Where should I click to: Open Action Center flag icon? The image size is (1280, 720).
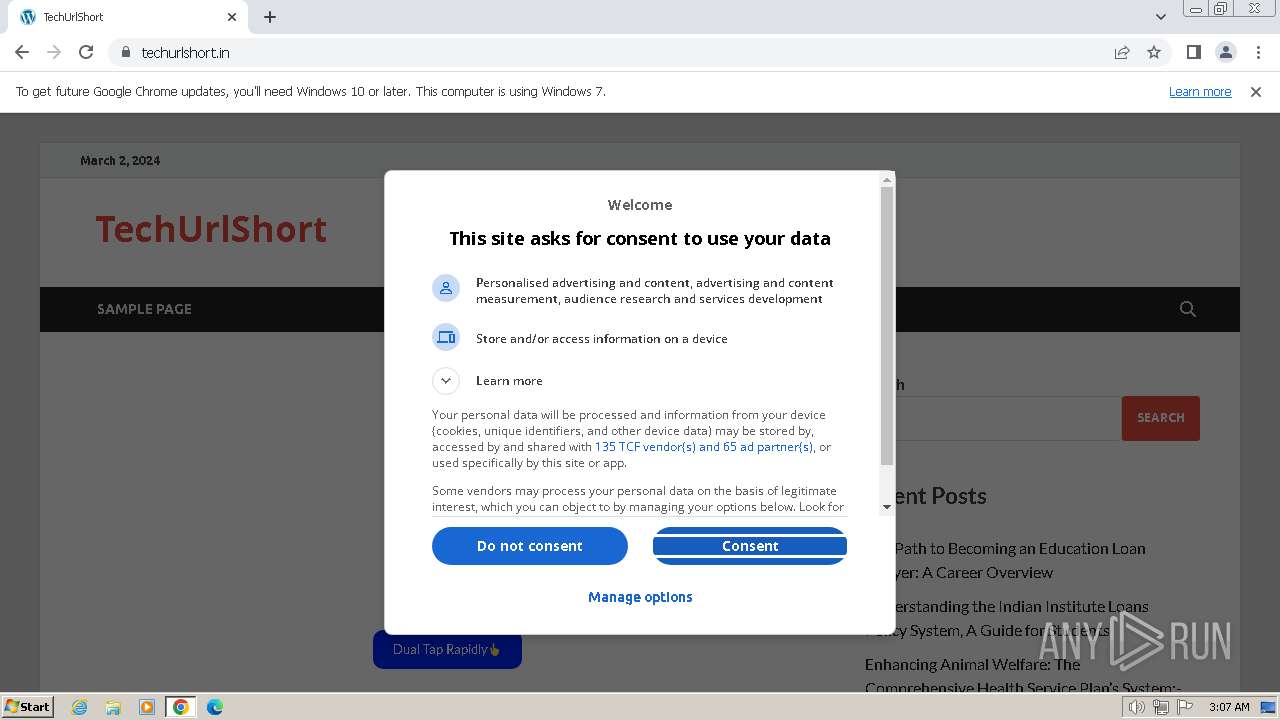(x=1184, y=707)
